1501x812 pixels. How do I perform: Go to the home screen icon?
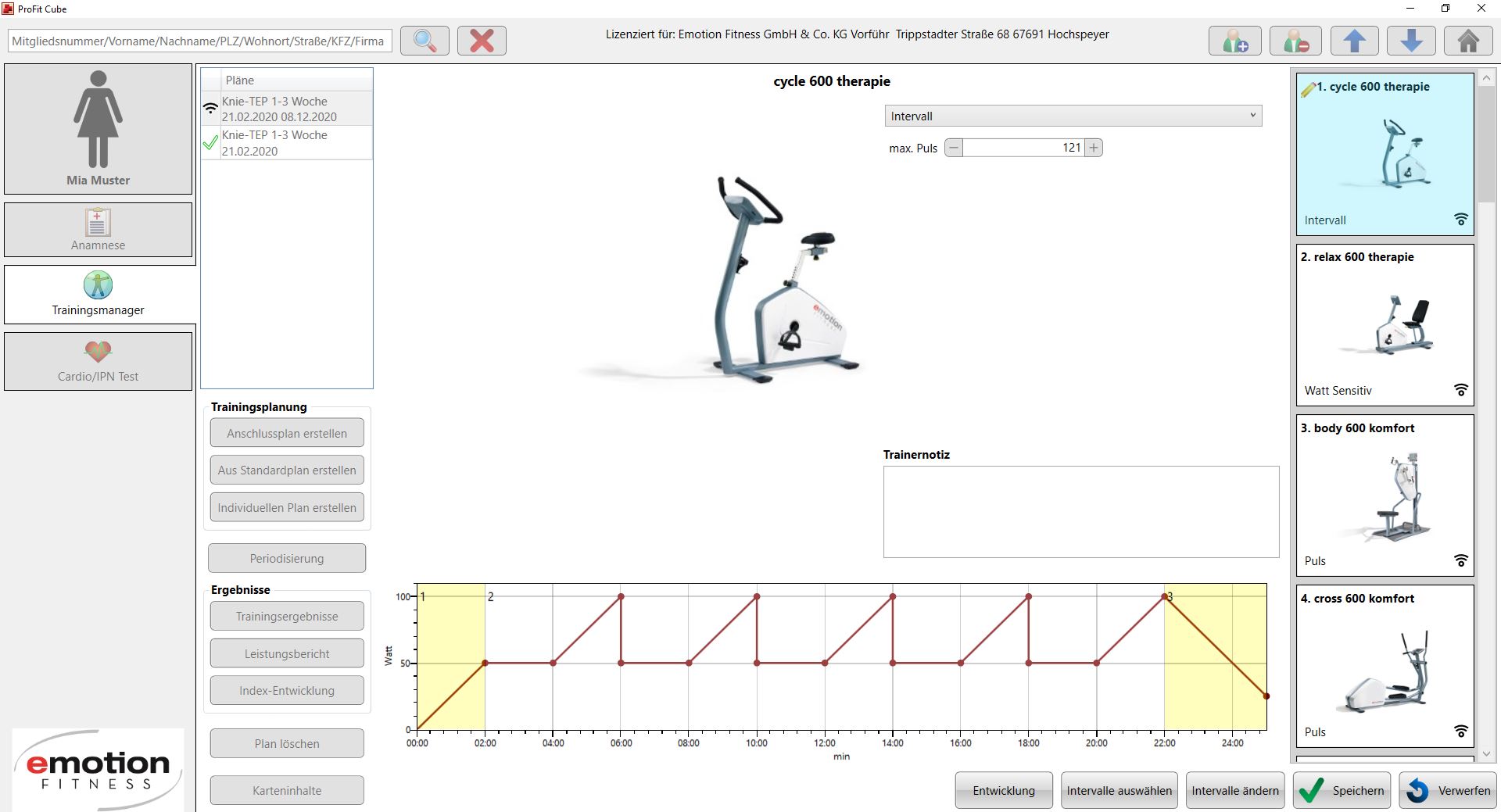pos(1467,41)
